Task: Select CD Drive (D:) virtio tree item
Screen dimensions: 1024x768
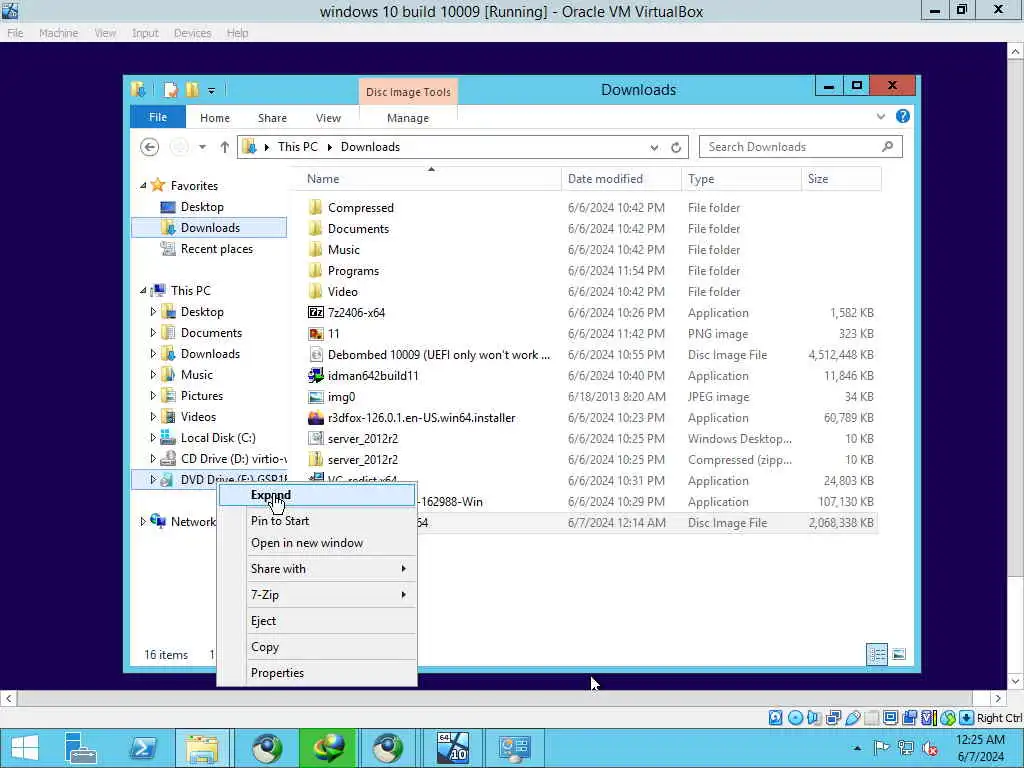Action: click(225, 458)
